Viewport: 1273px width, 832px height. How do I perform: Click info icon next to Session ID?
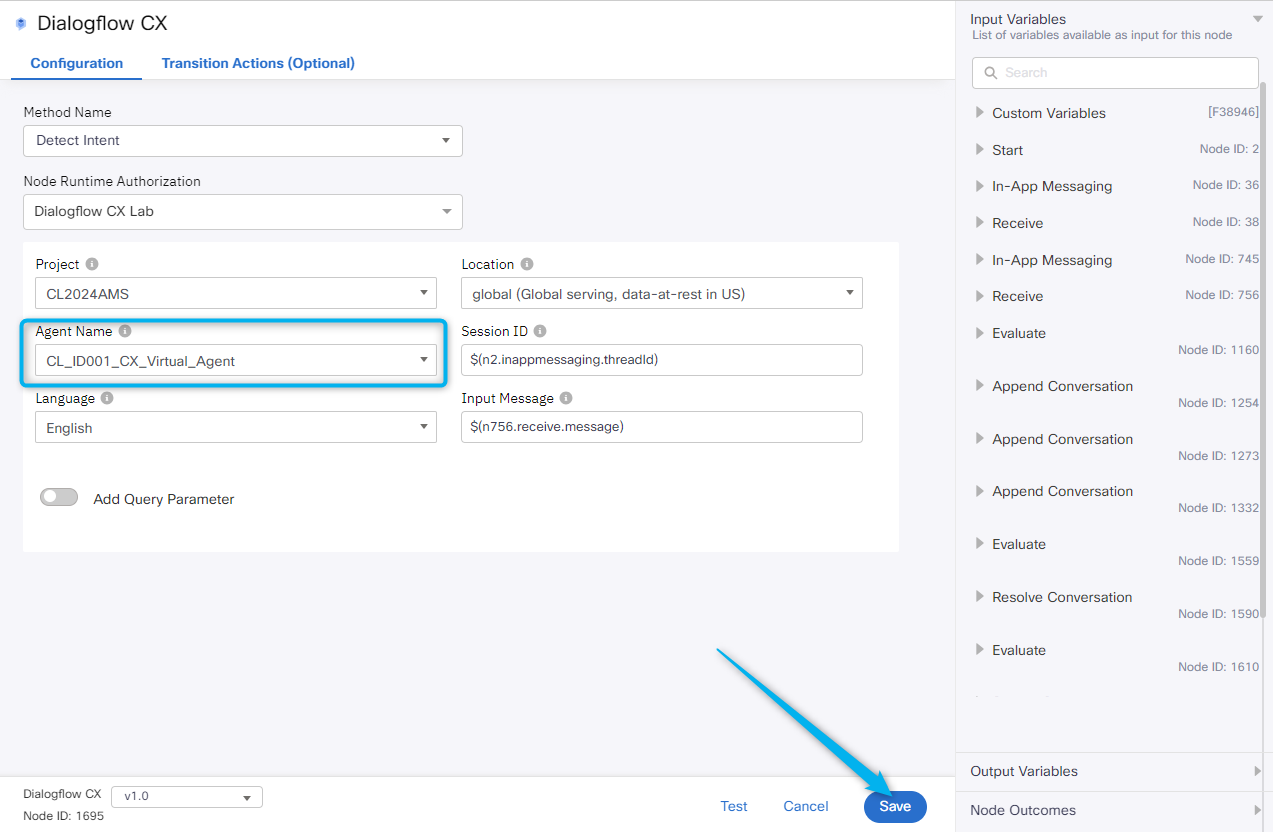[x=540, y=331]
